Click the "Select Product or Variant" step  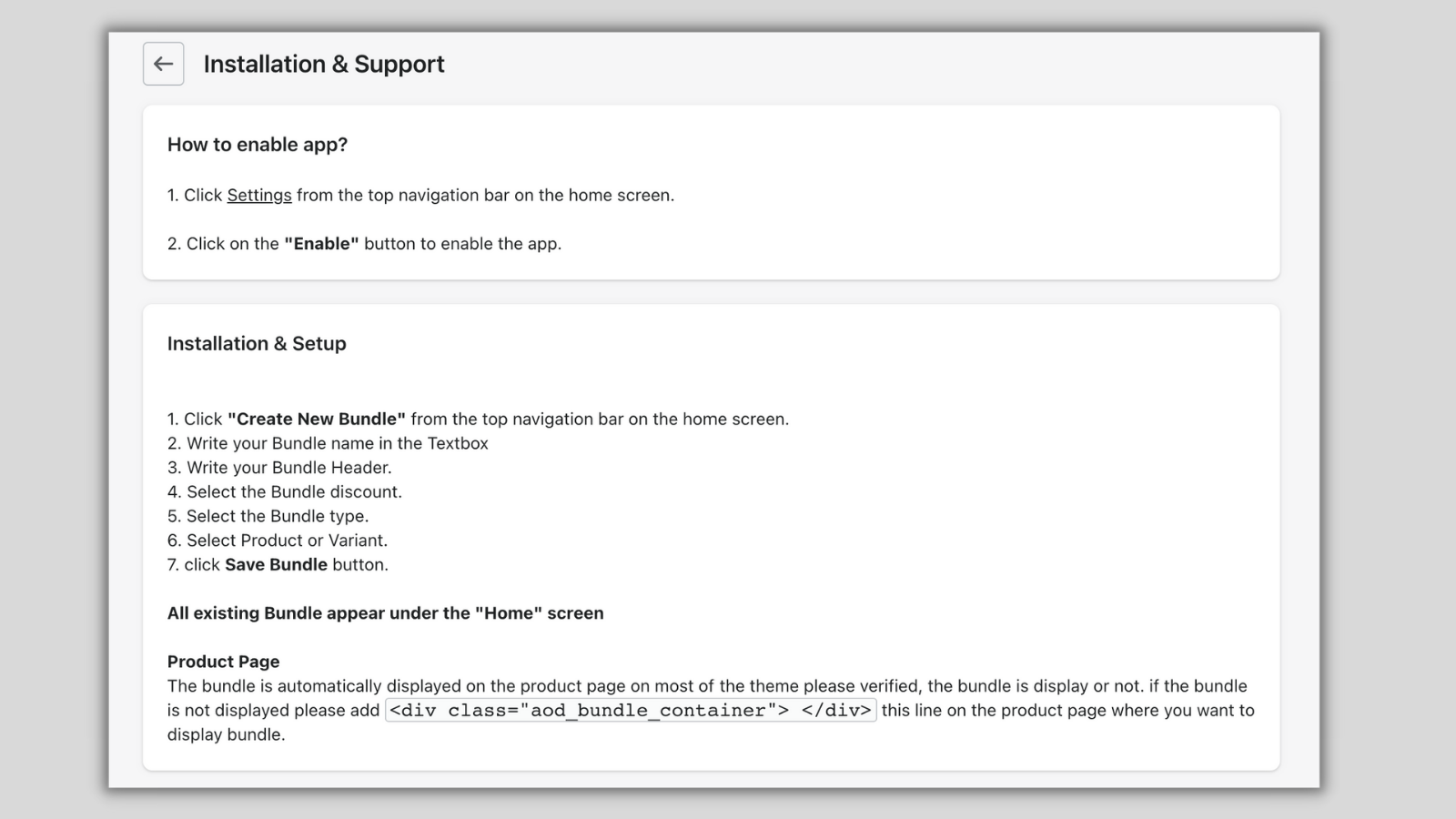(287, 541)
